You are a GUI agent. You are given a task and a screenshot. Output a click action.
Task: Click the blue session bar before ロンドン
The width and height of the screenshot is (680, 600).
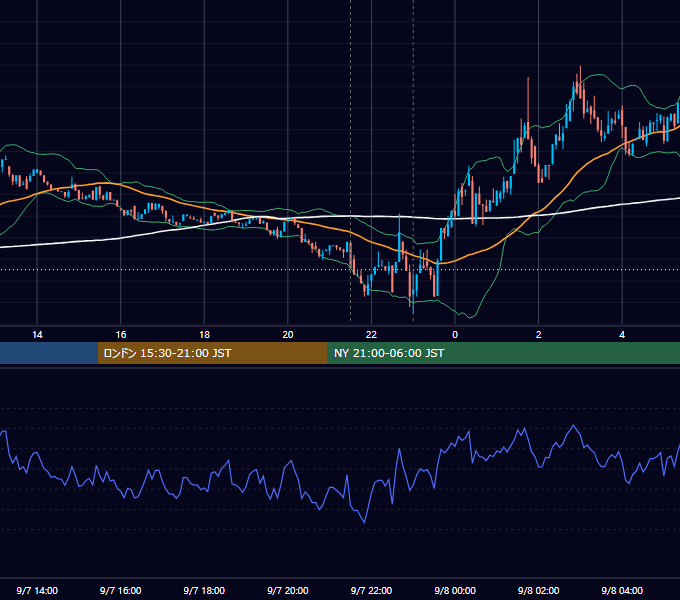pos(49,353)
